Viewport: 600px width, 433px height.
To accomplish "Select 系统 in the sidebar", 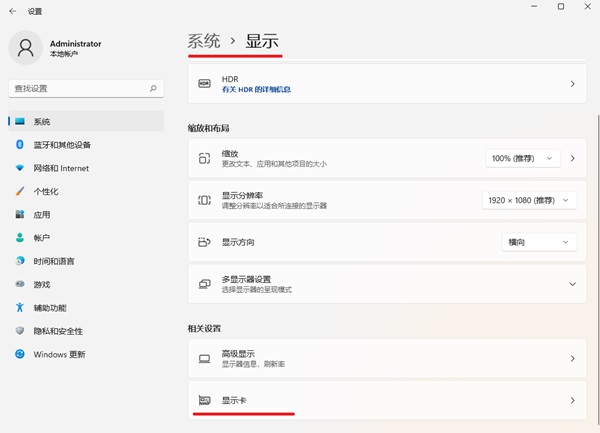I will [86, 122].
